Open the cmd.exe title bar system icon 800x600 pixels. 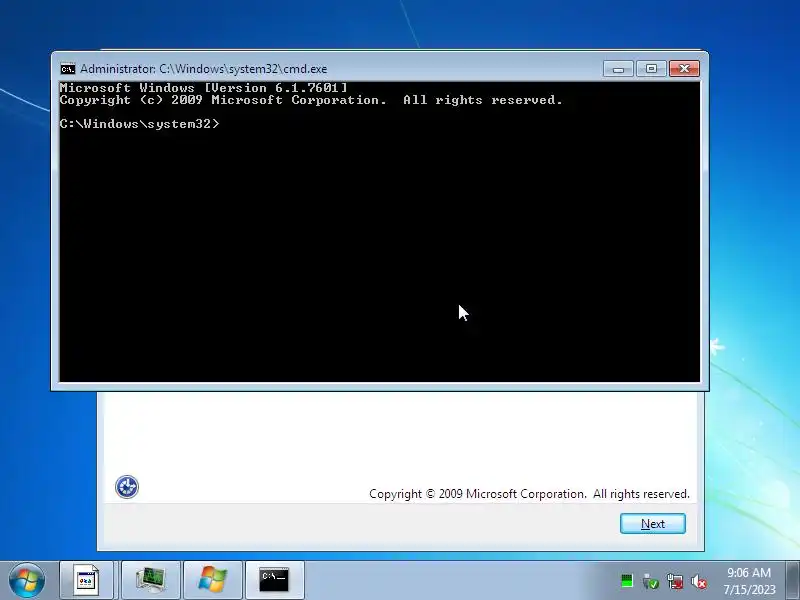click(x=67, y=69)
